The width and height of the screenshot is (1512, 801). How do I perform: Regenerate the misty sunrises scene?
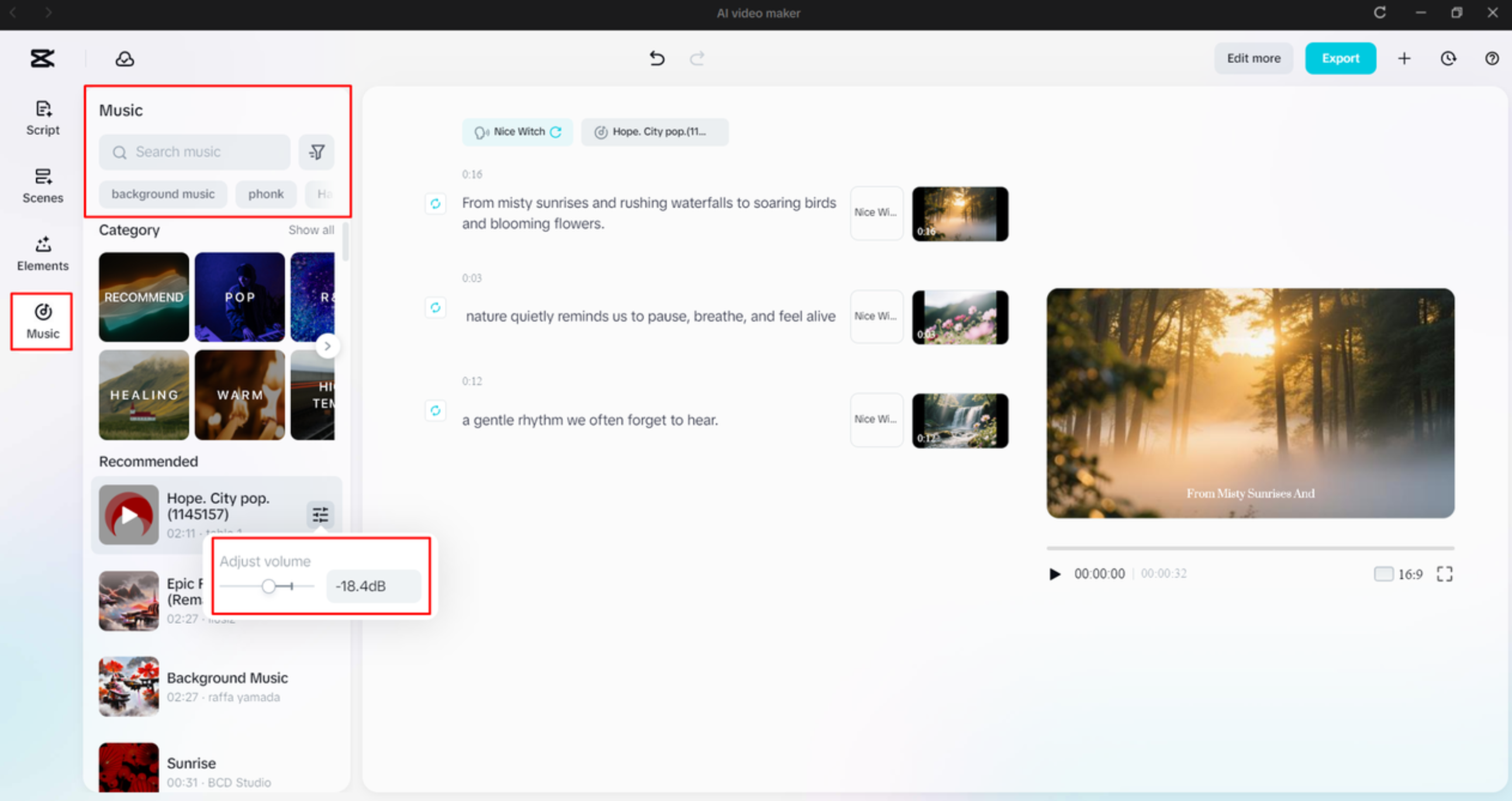pos(435,203)
